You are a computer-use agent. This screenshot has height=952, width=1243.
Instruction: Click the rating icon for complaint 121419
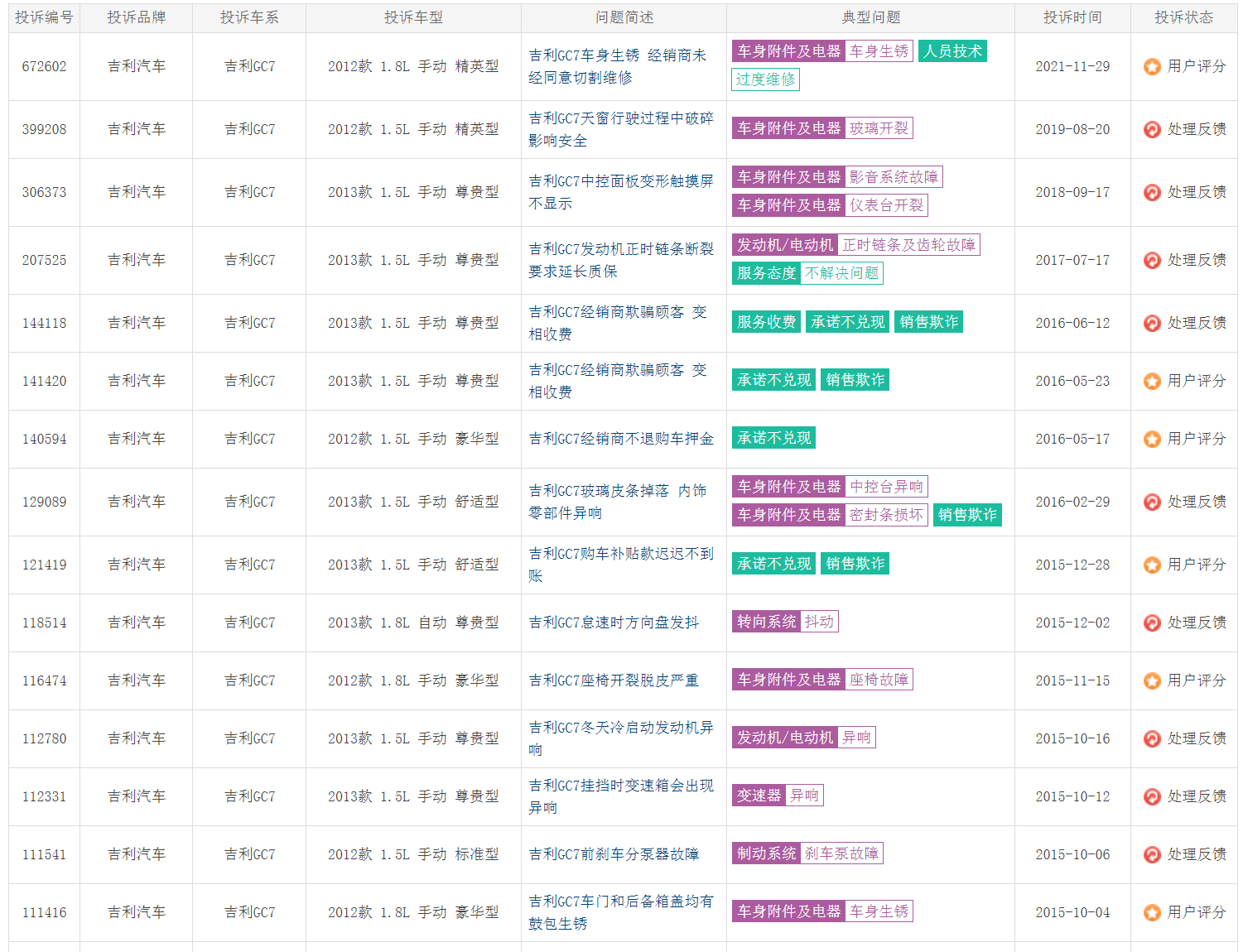tap(1152, 565)
